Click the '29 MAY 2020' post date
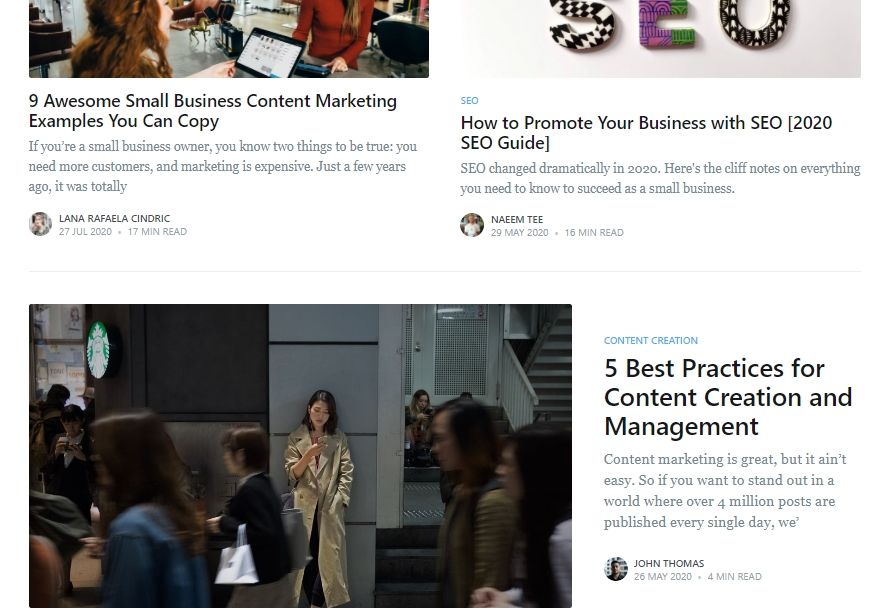This screenshot has width=888, height=613. pos(519,233)
